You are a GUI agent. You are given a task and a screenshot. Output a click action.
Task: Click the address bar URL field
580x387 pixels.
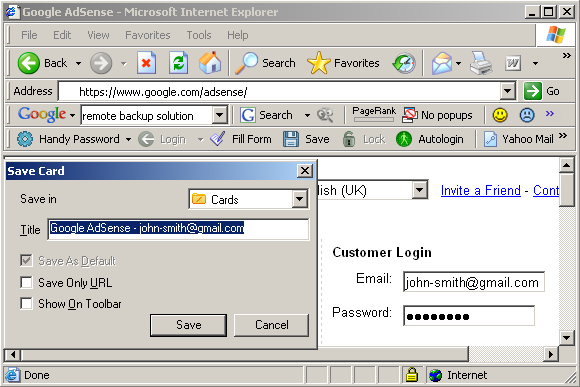[x=279, y=91]
